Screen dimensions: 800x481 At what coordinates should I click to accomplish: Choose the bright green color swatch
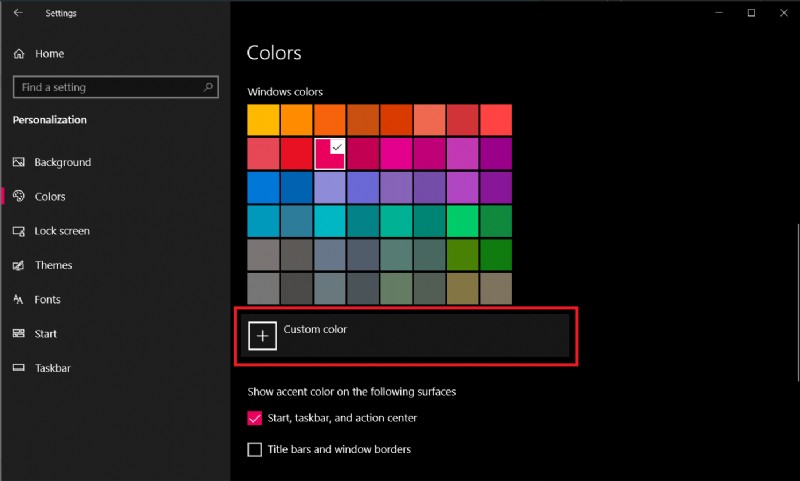coord(462,221)
